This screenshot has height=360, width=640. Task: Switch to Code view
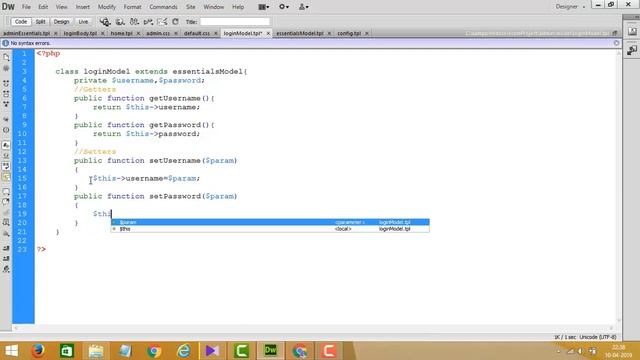(21, 22)
